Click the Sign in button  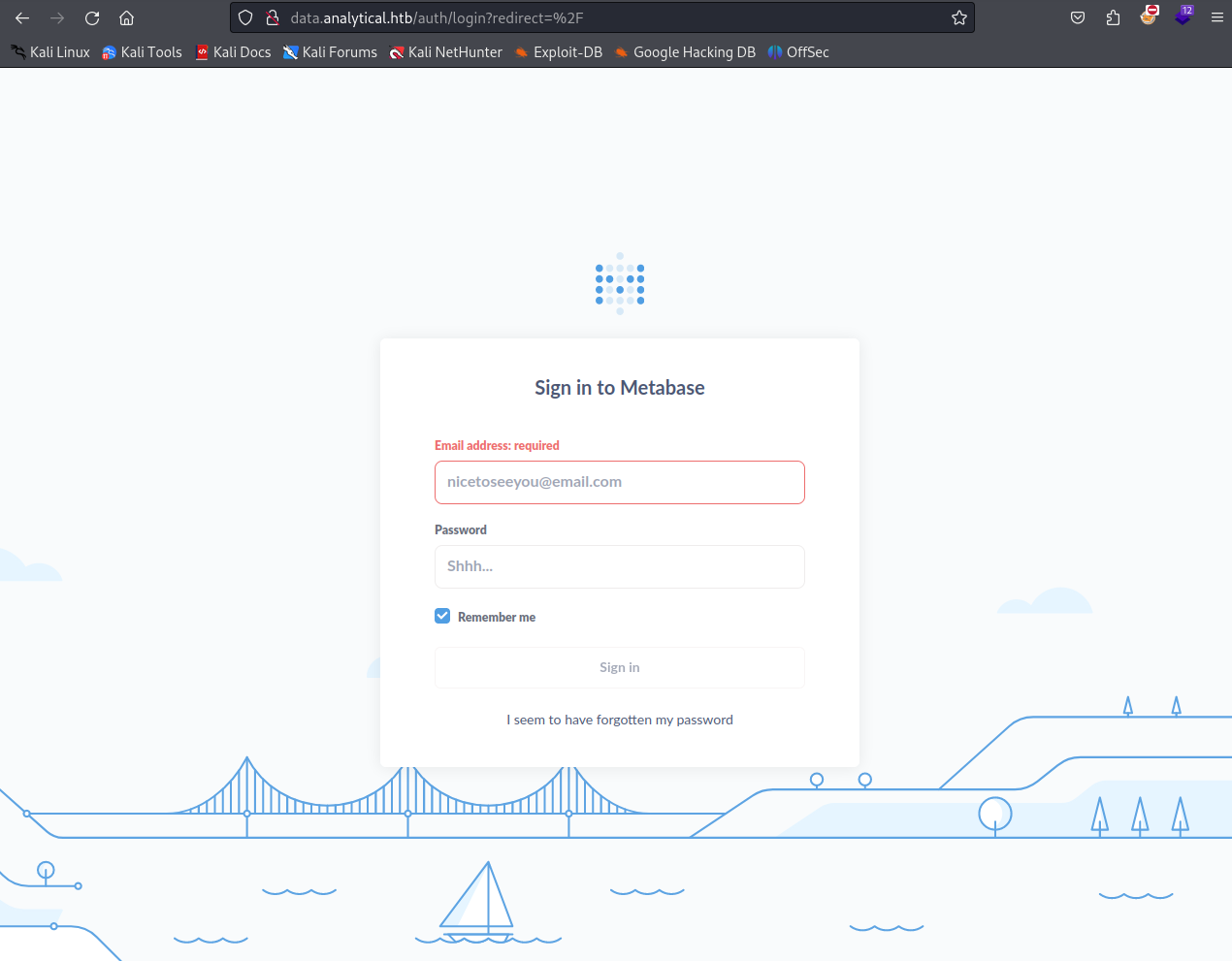pyautogui.click(x=620, y=667)
